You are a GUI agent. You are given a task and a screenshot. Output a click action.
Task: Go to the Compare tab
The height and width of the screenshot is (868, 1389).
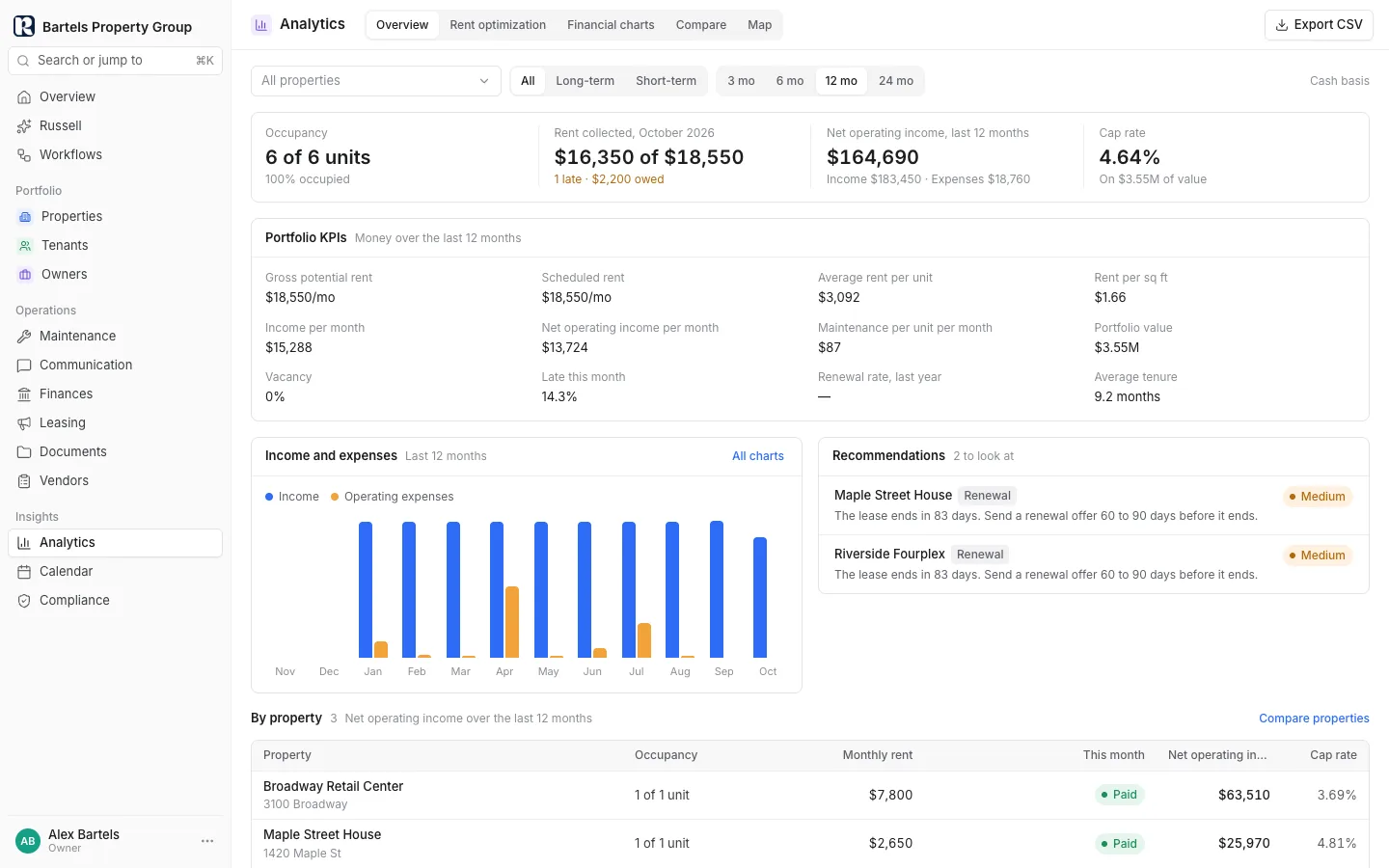701,25
